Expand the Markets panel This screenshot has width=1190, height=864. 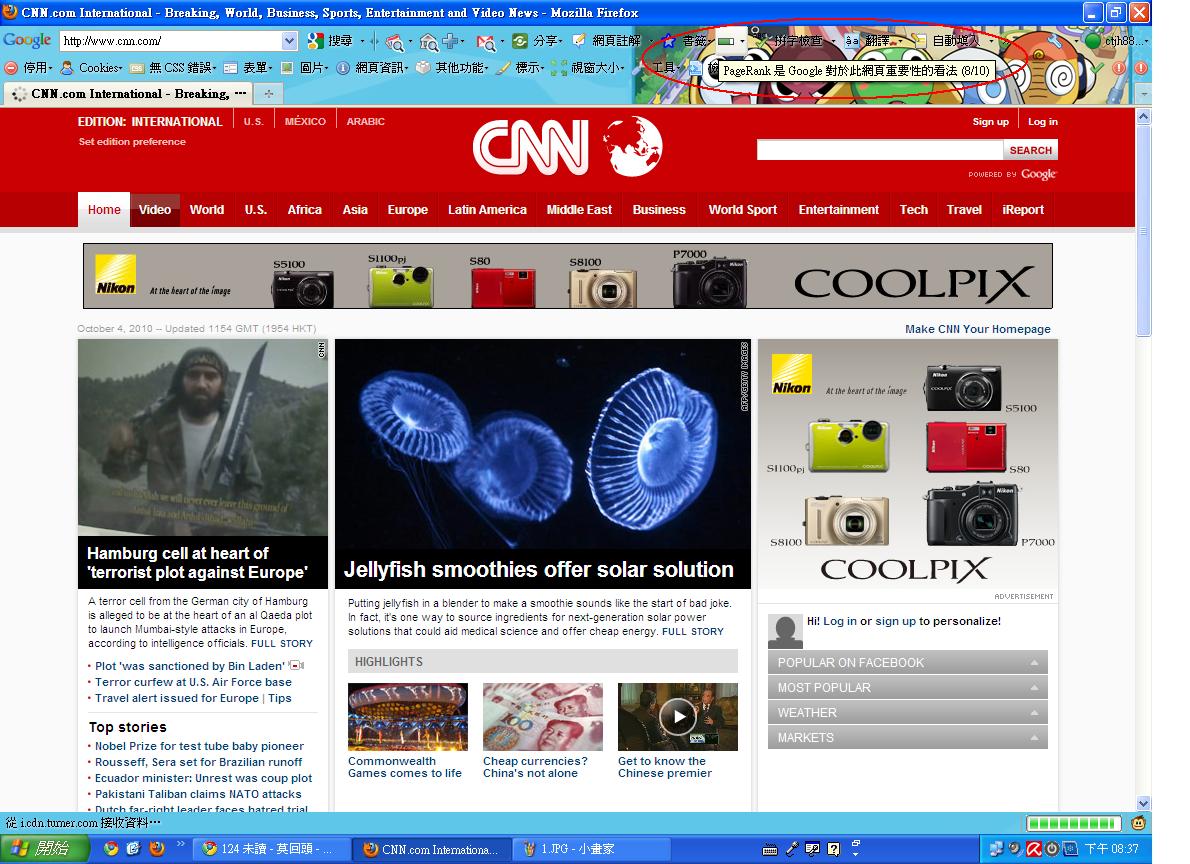[x=908, y=737]
